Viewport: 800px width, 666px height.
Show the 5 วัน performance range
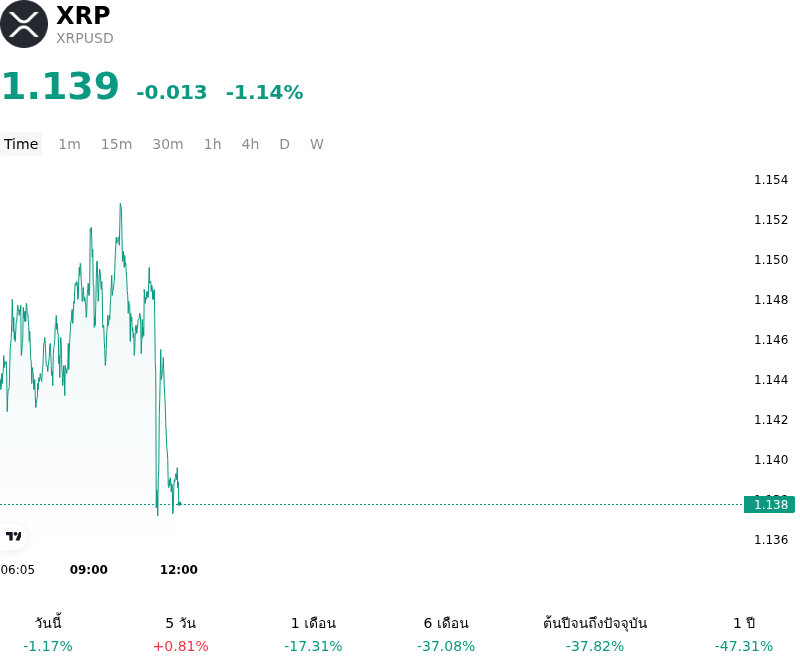click(x=181, y=634)
